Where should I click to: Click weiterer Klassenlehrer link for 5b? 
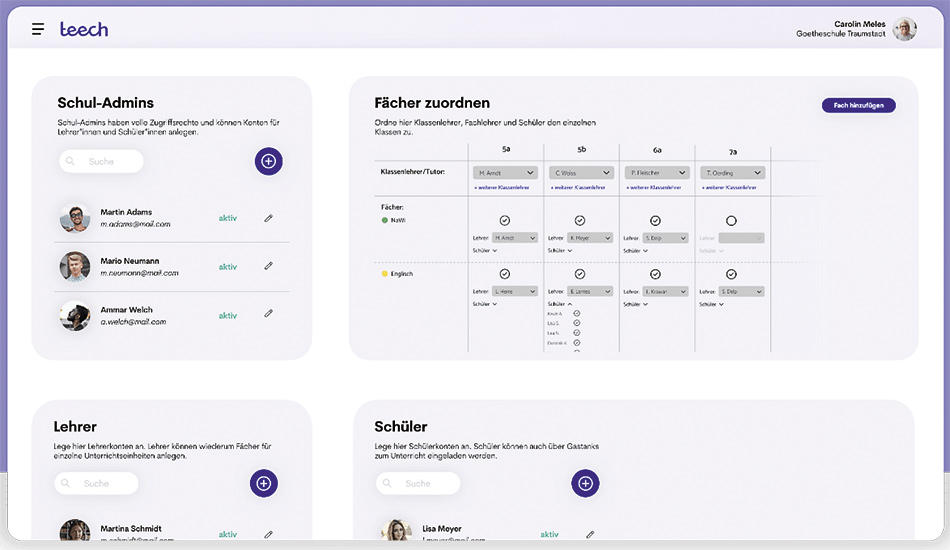(578, 187)
